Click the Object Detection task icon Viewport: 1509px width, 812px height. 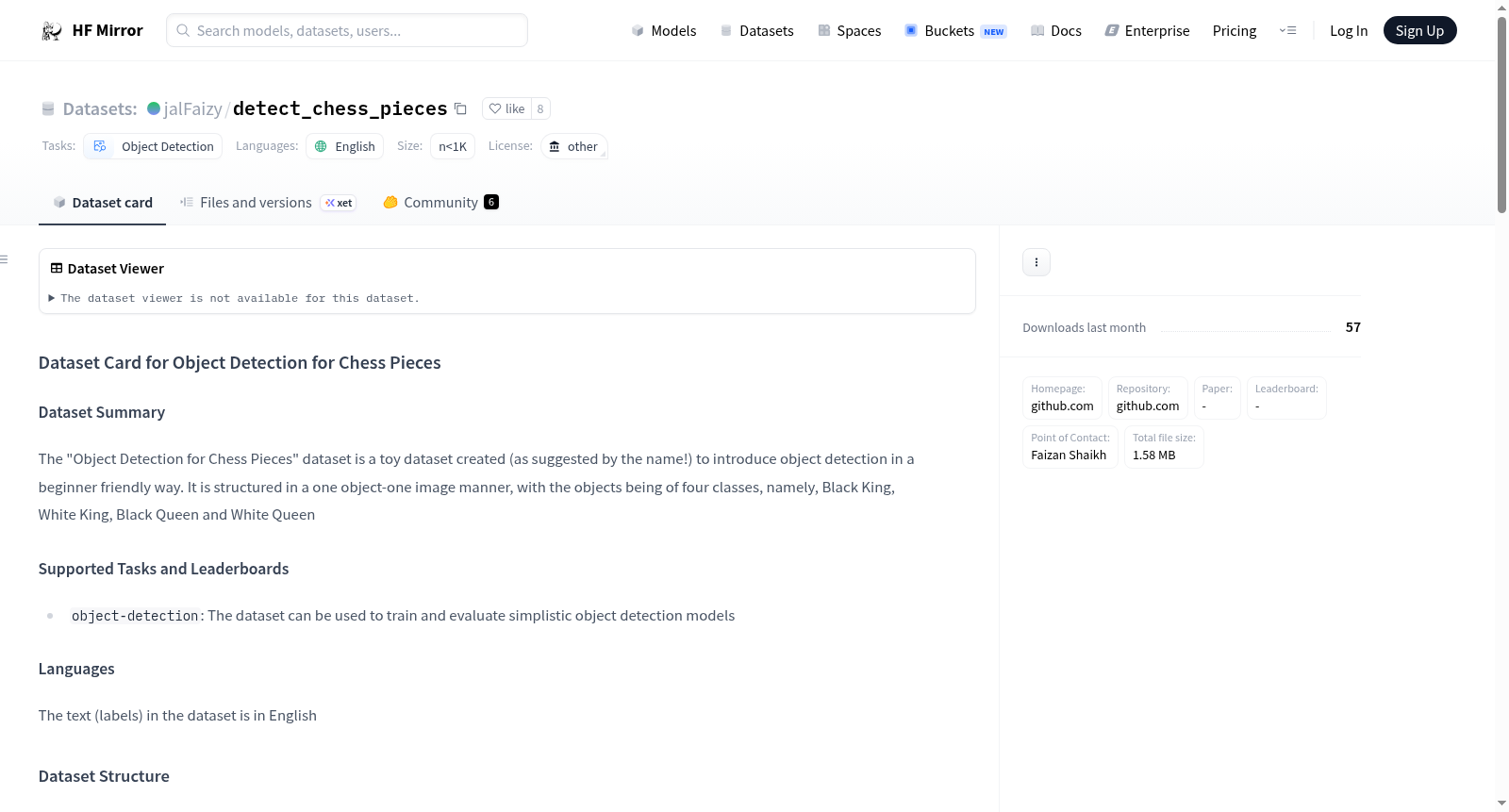tap(99, 146)
